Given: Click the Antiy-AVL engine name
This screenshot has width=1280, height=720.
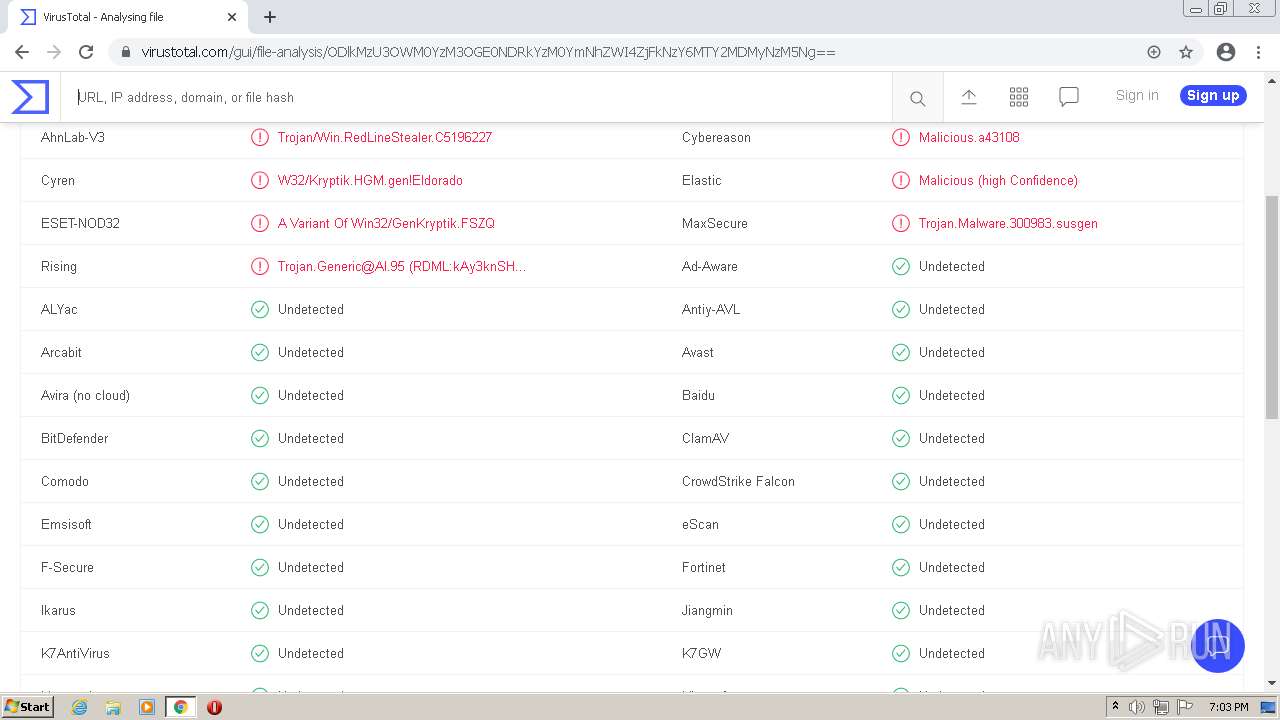Looking at the screenshot, I should pyautogui.click(x=711, y=309).
